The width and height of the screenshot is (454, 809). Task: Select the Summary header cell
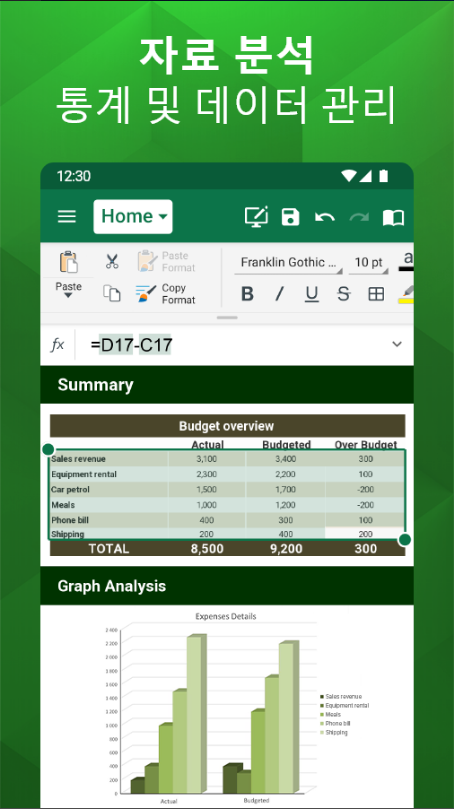pos(227,385)
